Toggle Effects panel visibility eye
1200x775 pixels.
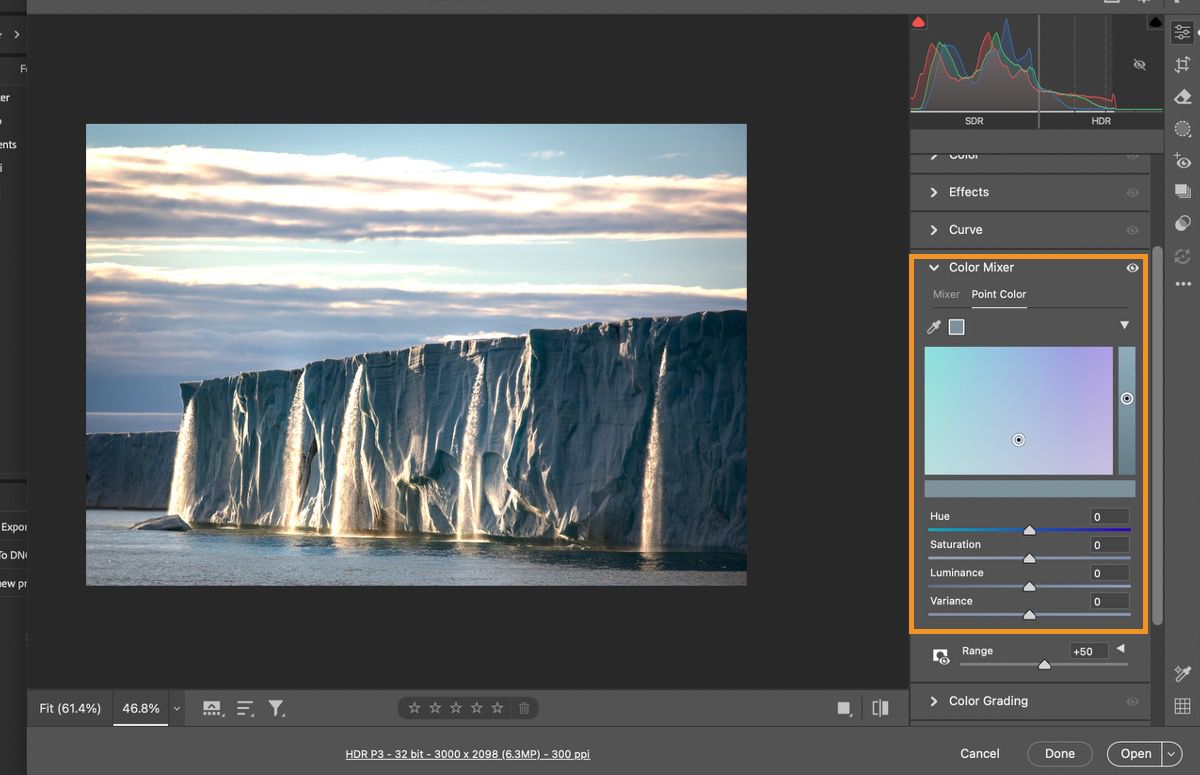(1132, 192)
